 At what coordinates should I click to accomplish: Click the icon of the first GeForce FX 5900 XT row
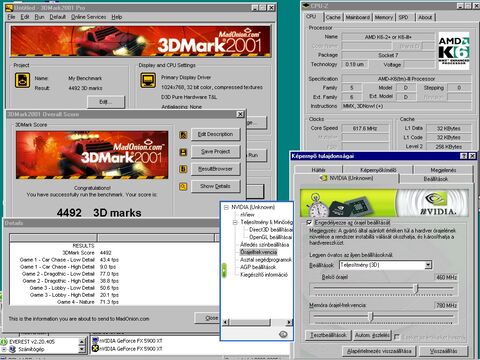pos(95,341)
